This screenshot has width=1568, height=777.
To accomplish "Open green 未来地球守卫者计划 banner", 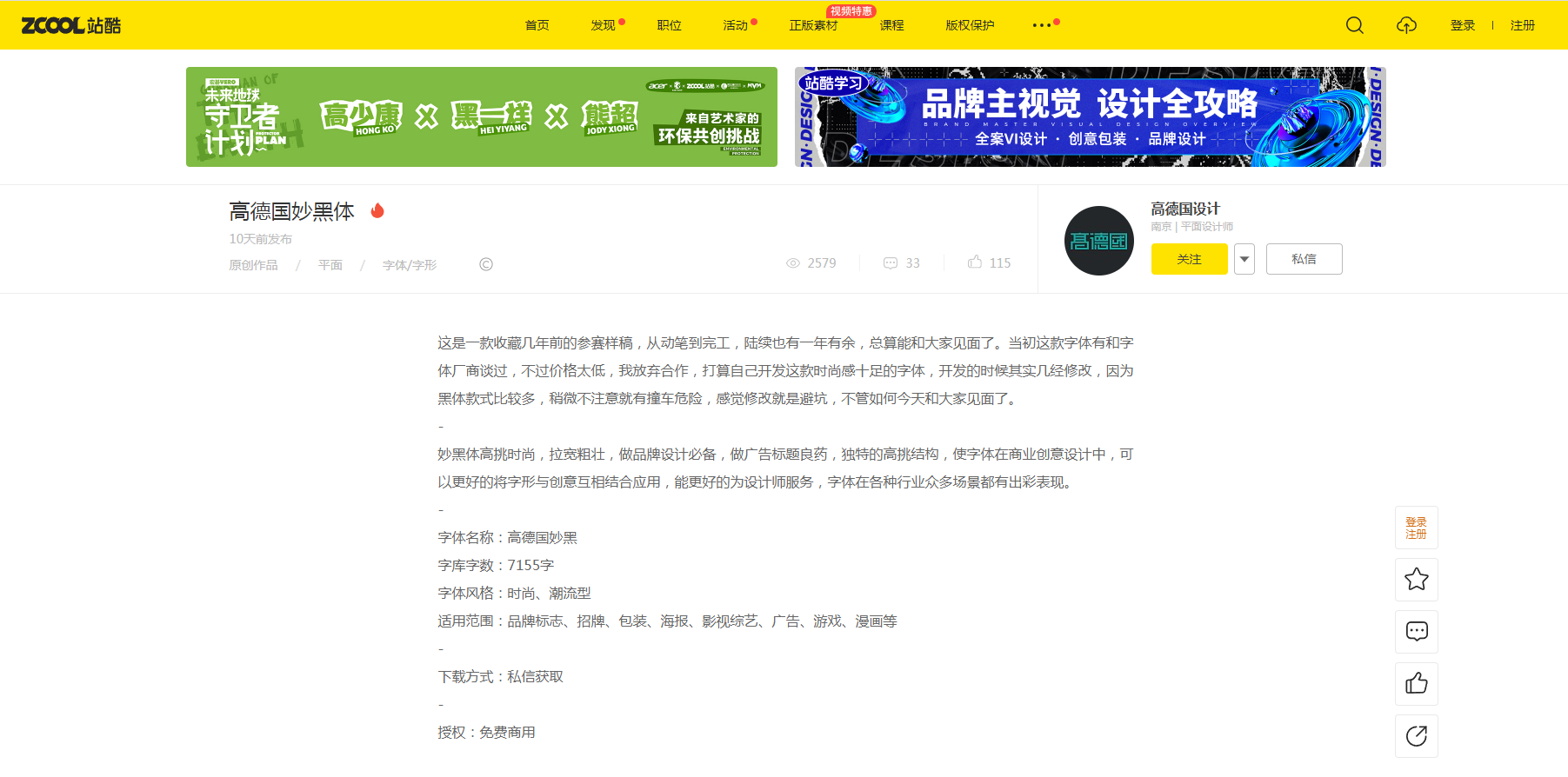I will (x=482, y=116).
